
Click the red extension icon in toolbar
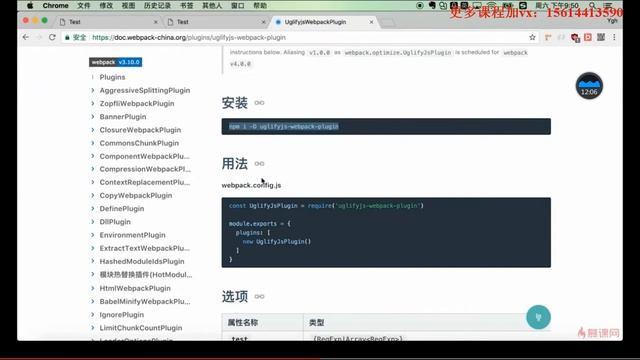588,37
